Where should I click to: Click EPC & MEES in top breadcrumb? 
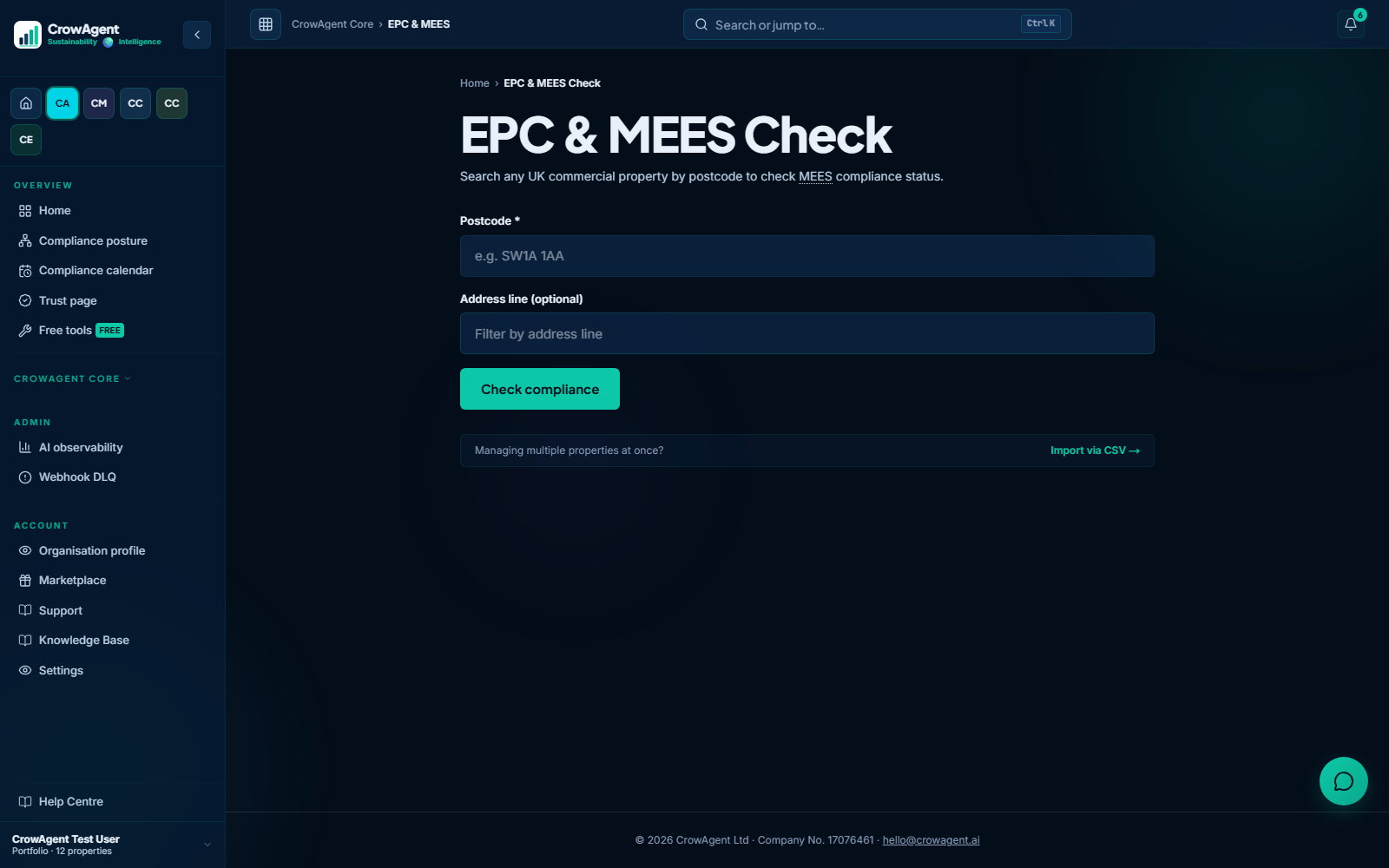click(418, 24)
